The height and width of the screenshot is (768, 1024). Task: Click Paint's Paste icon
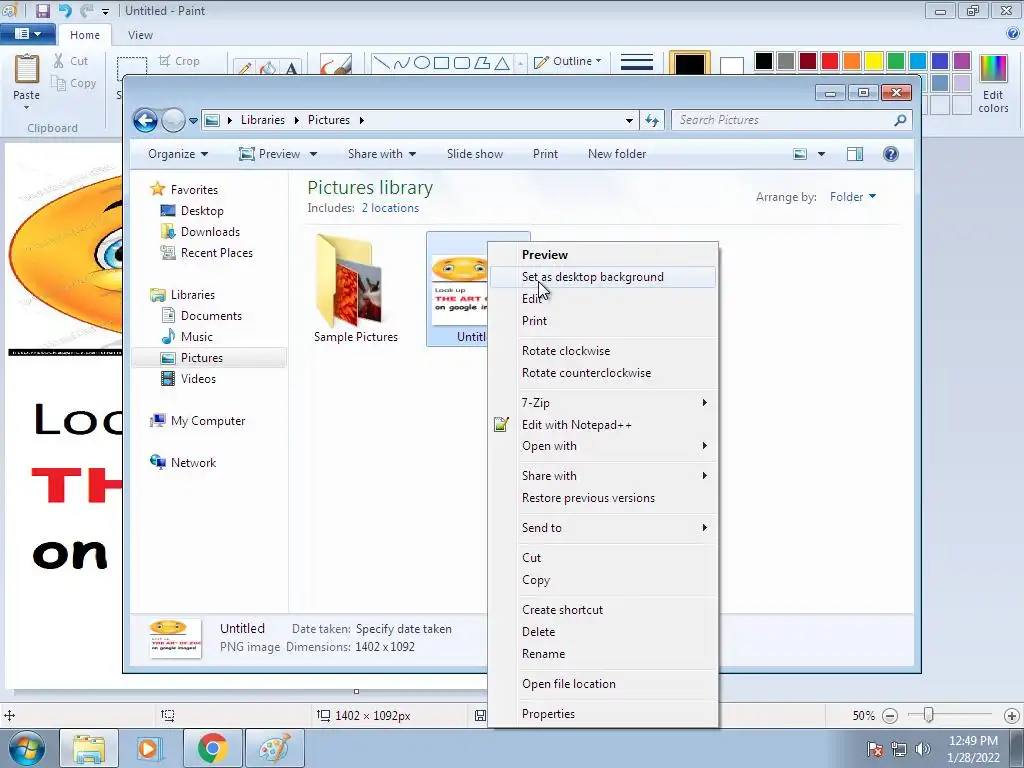27,69
